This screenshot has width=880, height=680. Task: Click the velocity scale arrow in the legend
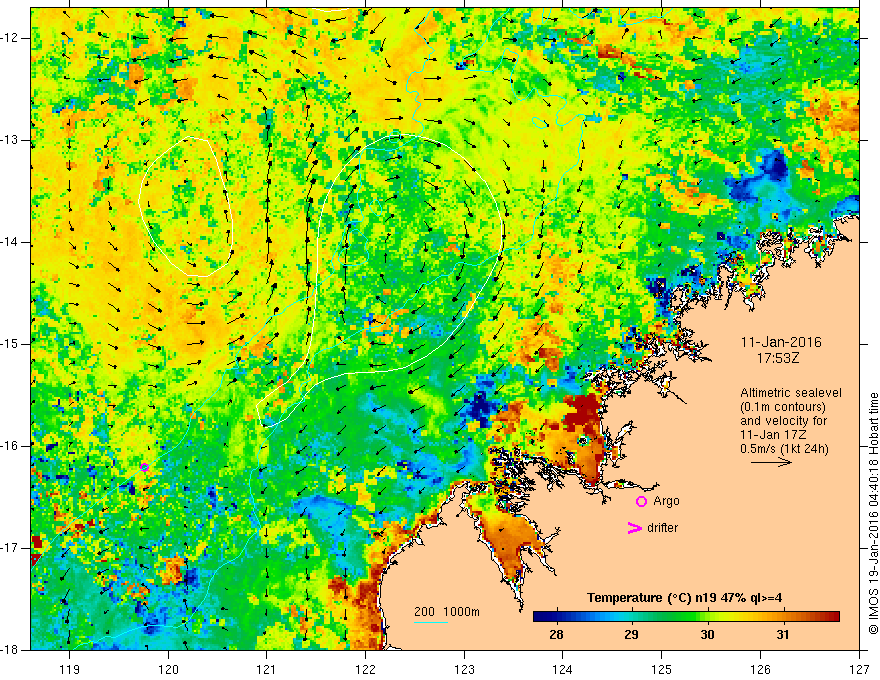click(x=771, y=462)
